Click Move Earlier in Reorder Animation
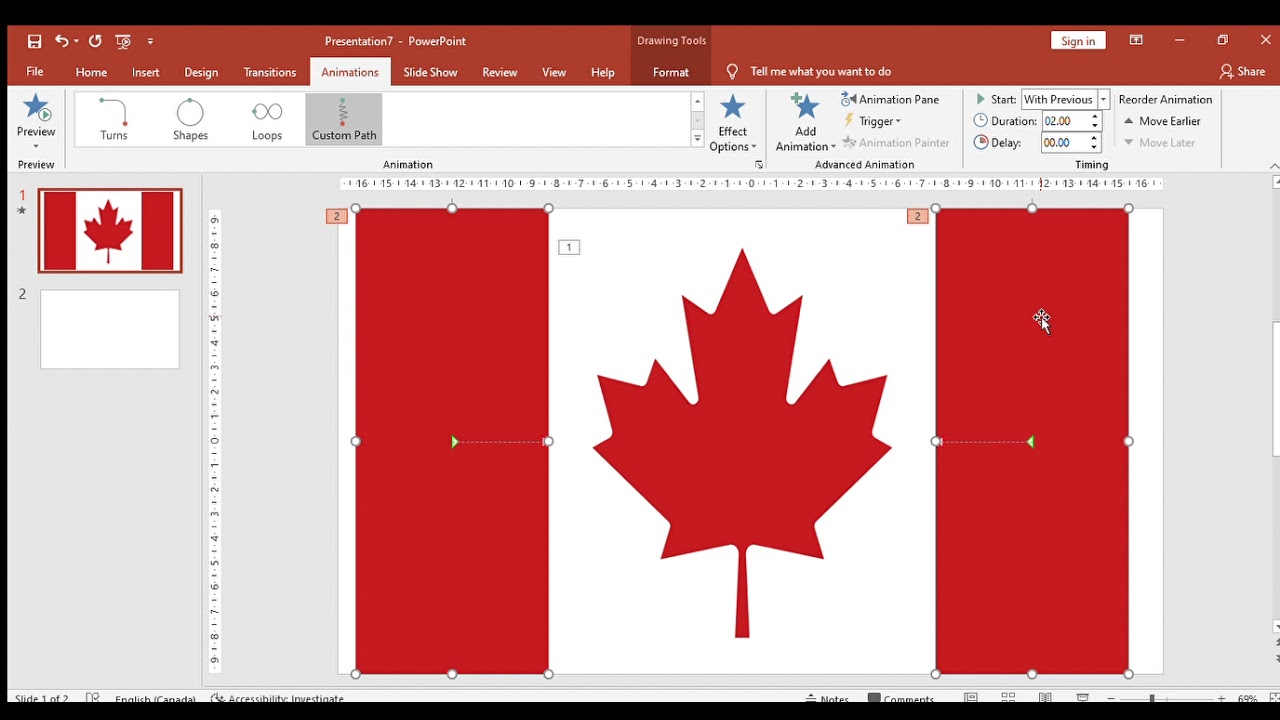The height and width of the screenshot is (720, 1280). [x=1162, y=121]
